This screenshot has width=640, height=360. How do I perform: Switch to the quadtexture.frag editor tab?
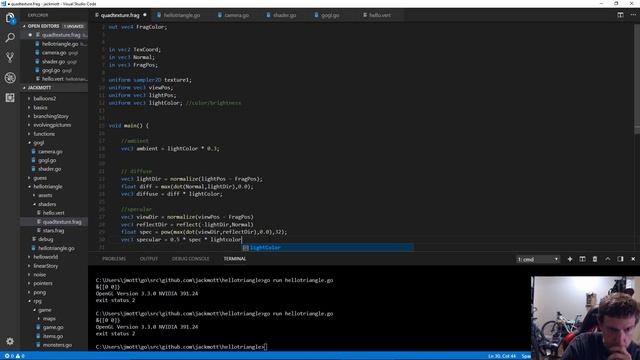coord(120,15)
